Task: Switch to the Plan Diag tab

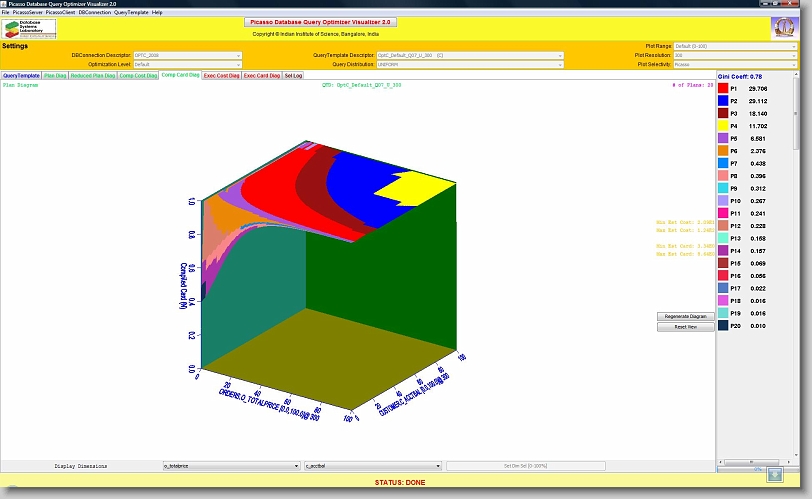Action: pyautogui.click(x=55, y=75)
